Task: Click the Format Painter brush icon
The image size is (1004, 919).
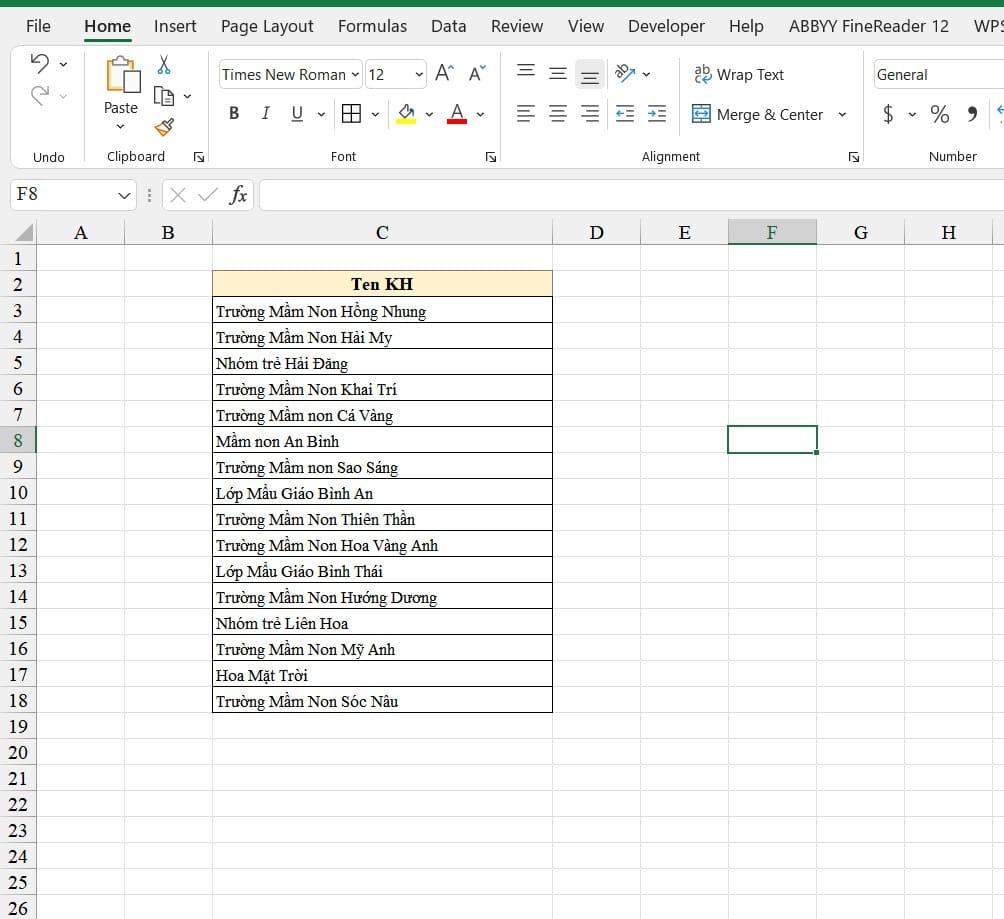Action: (x=164, y=127)
